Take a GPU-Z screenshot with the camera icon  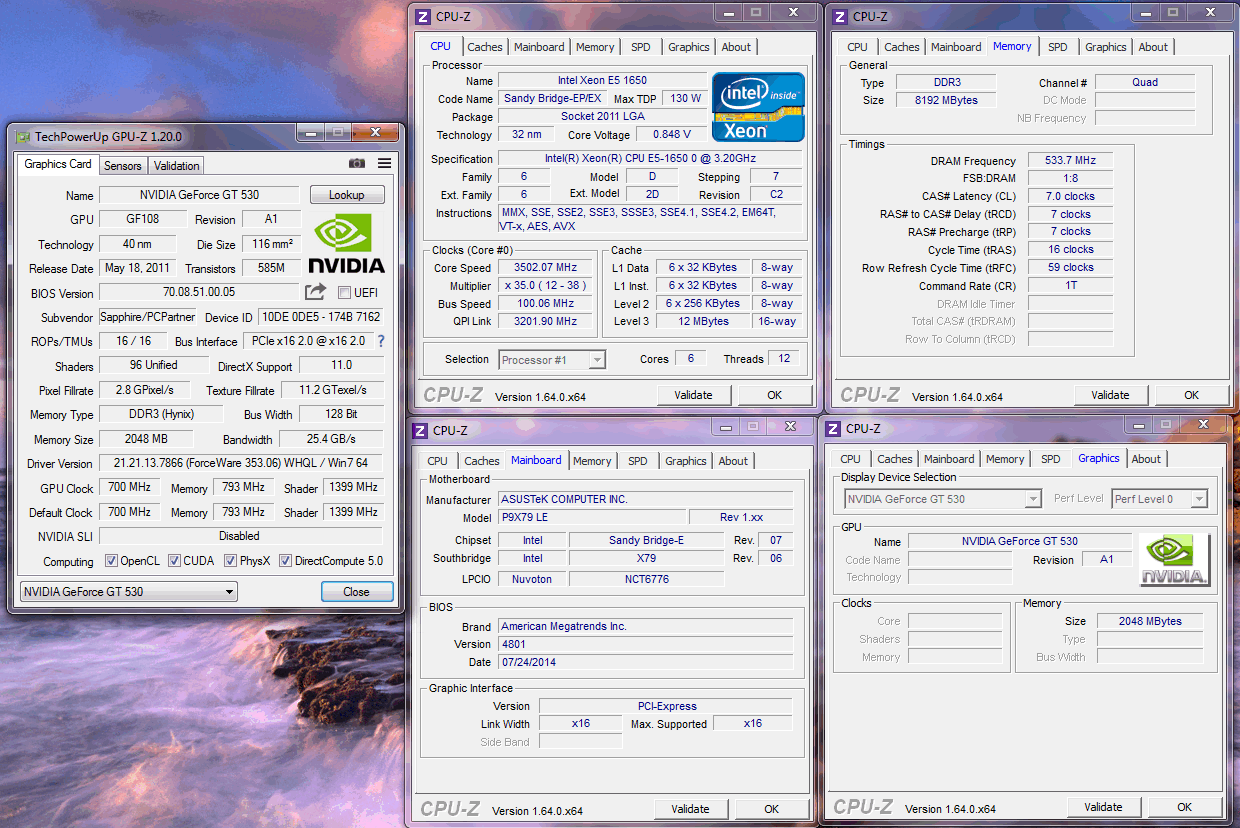click(x=356, y=164)
